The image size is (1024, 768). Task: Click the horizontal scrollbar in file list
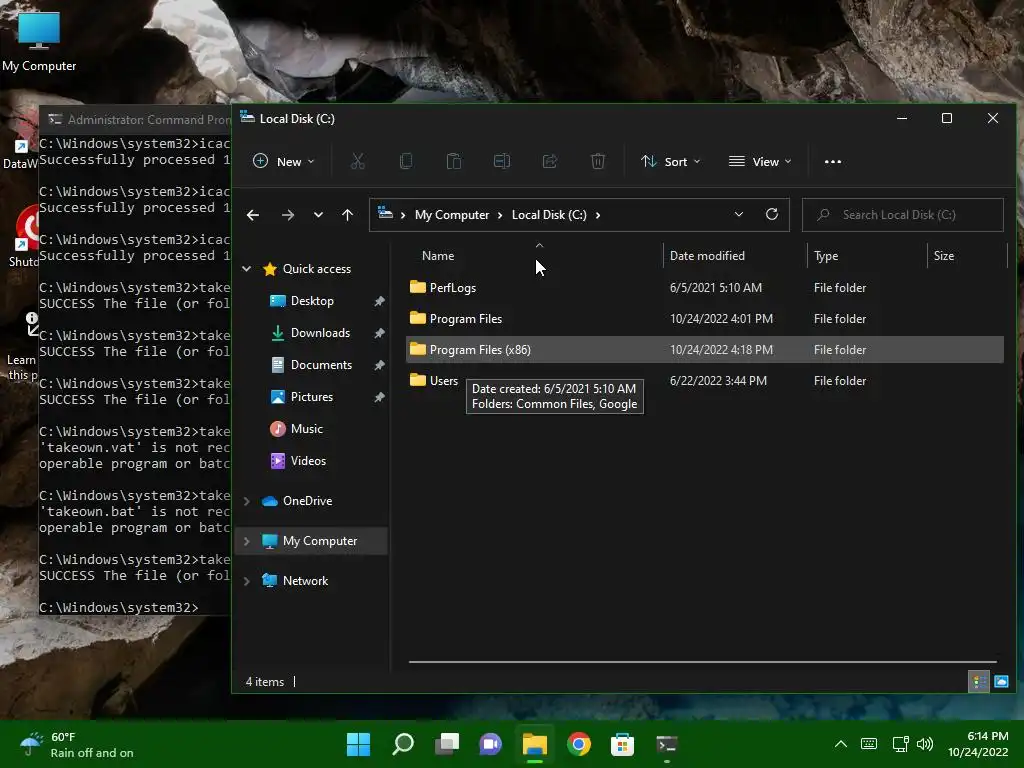[x=702, y=662]
